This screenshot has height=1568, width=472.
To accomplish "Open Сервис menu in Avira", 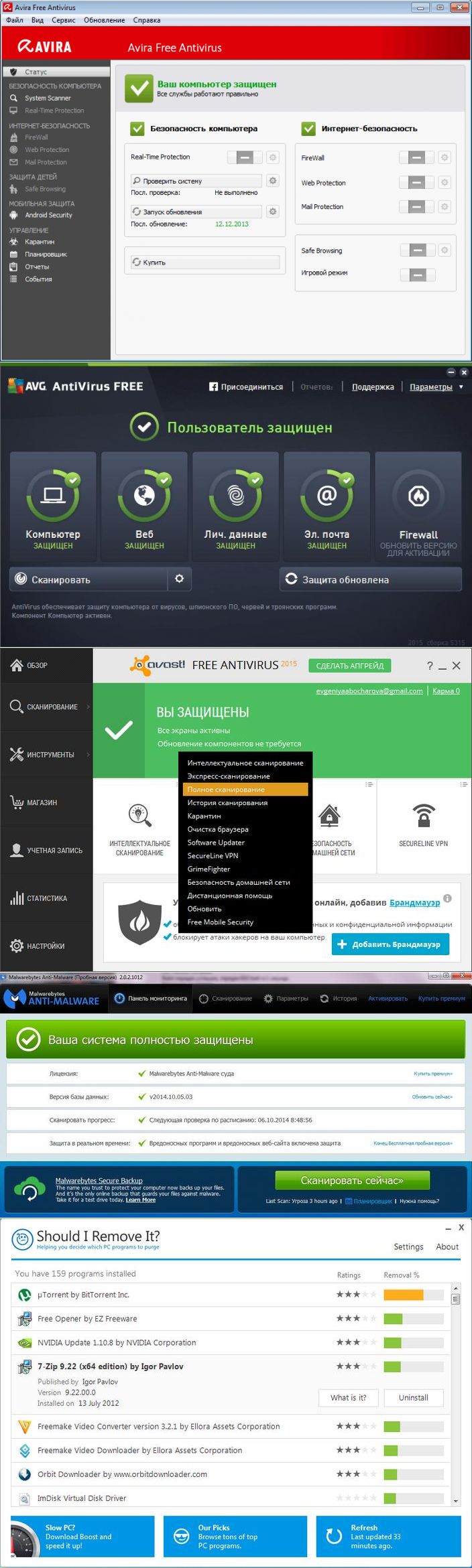I will tap(63, 20).
